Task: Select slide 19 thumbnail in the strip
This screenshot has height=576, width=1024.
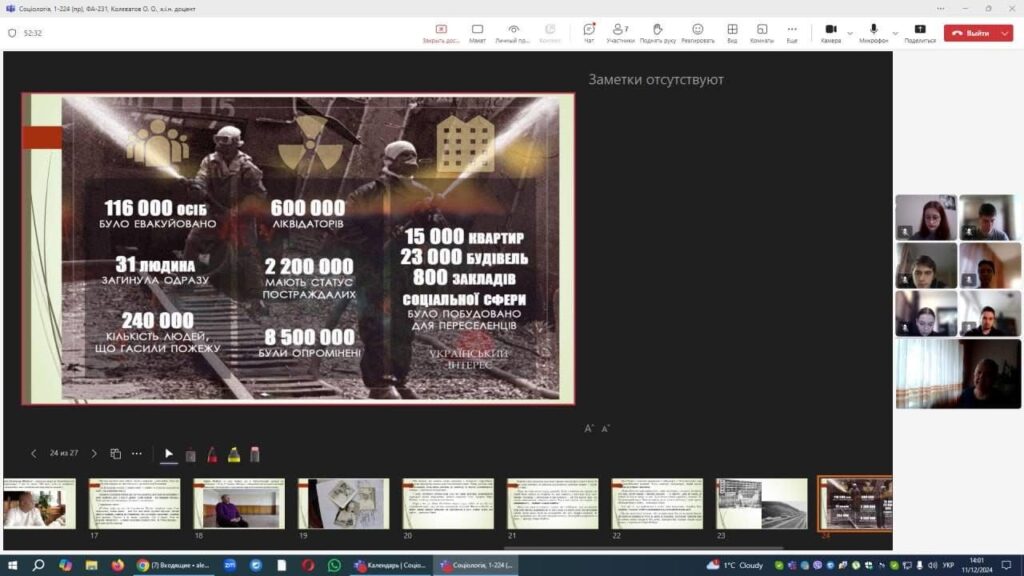Action: click(x=343, y=503)
